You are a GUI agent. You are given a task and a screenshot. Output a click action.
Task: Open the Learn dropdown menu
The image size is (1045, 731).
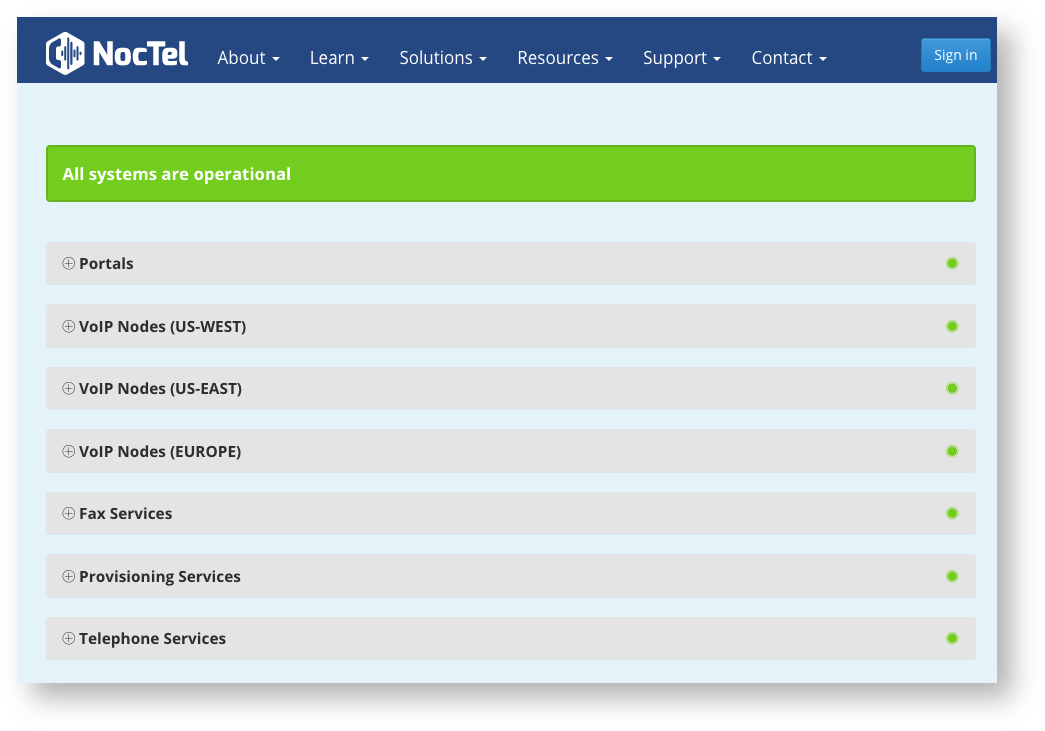pyautogui.click(x=339, y=58)
